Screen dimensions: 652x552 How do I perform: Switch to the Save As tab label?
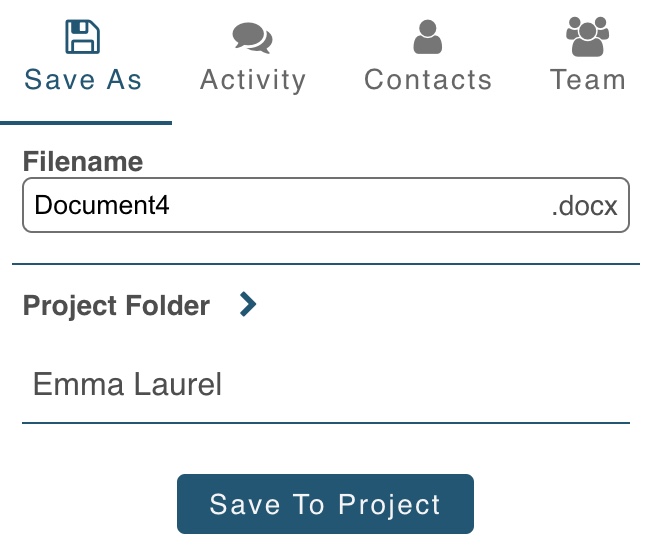(83, 80)
